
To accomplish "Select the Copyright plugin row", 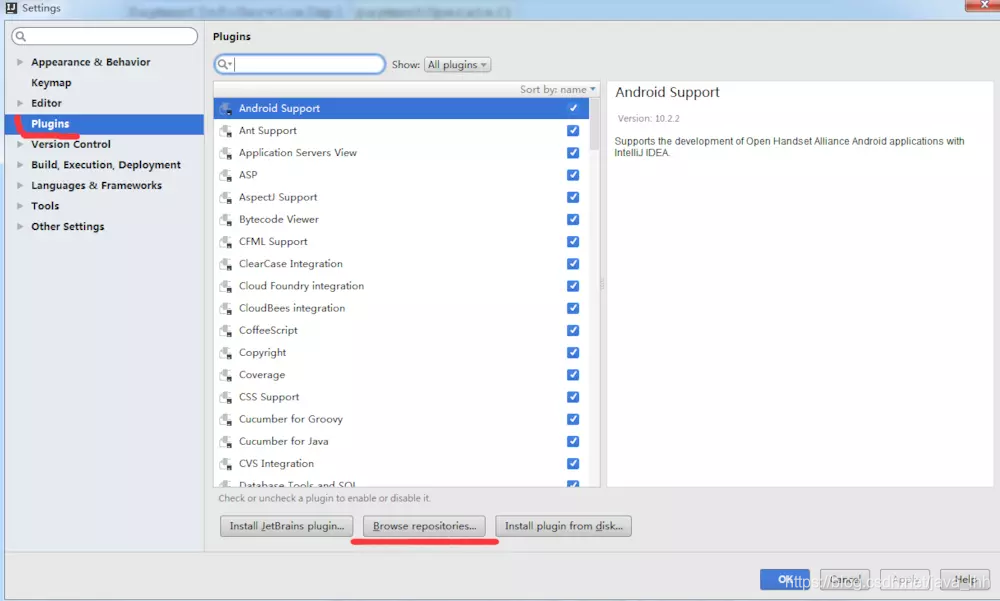I will click(401, 353).
